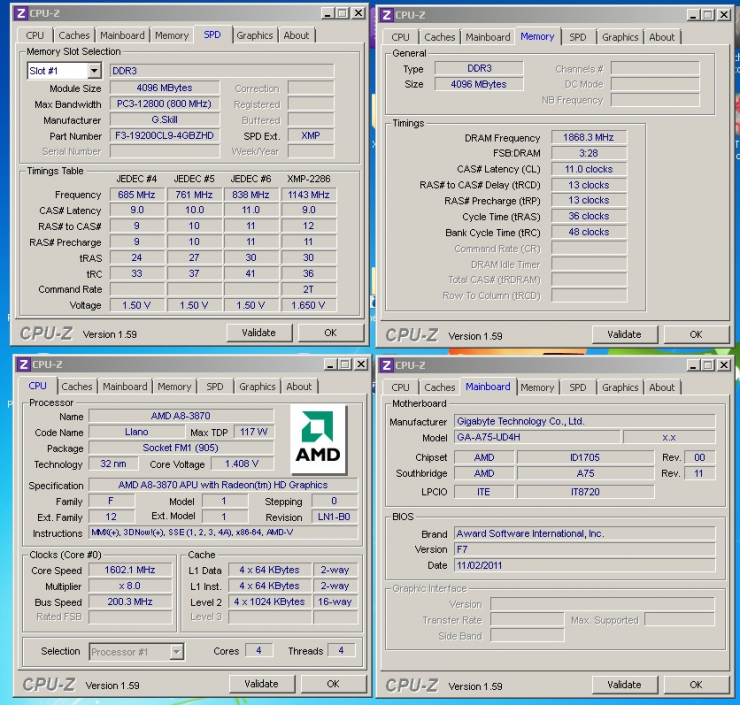
Task: Open the CPU-Z icon in the CPU window title bar
Action: tap(23, 364)
